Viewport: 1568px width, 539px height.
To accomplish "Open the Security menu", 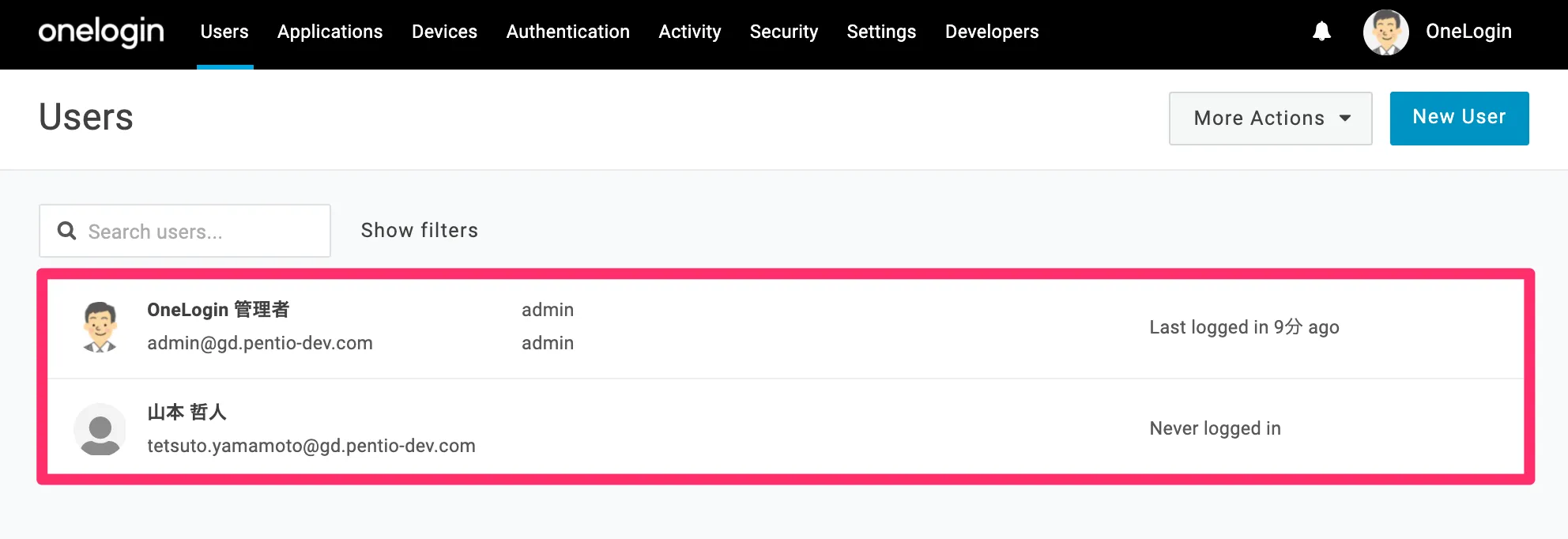I will (x=783, y=32).
